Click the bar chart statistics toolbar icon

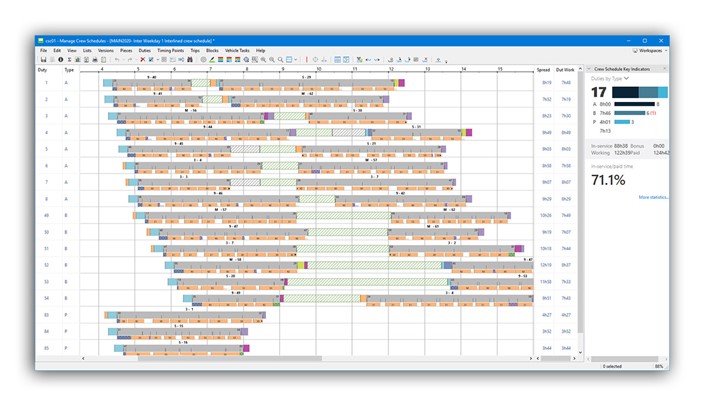click(78, 59)
